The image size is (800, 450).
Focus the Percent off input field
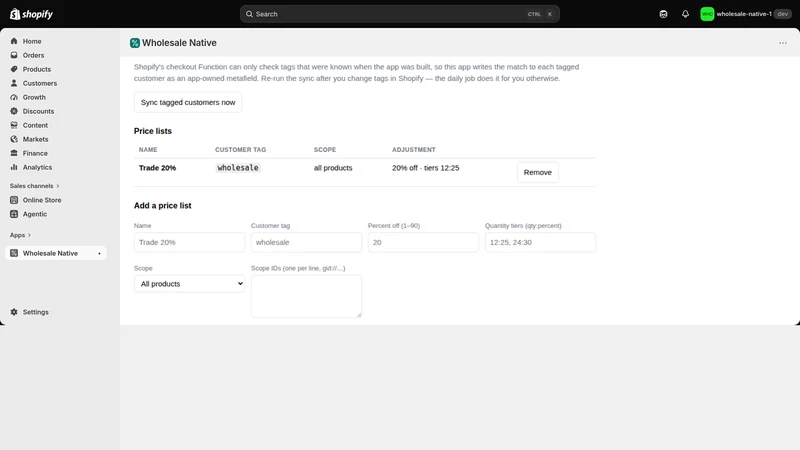pos(423,242)
